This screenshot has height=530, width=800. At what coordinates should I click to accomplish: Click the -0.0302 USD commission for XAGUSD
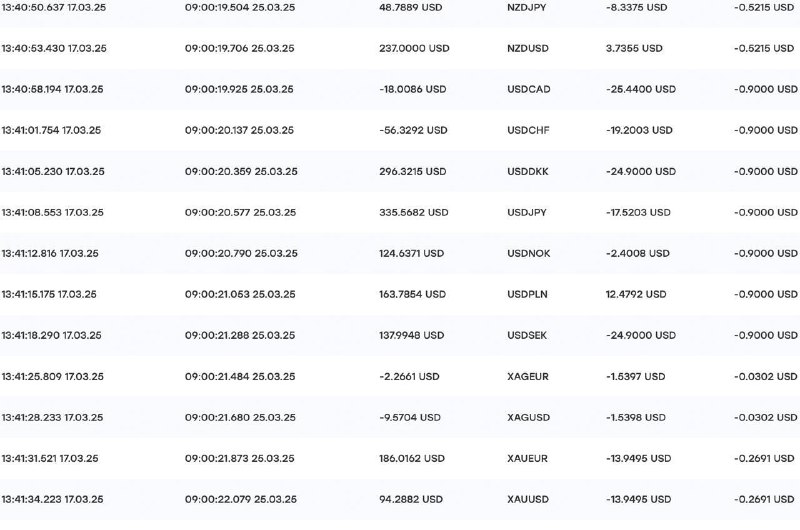tap(765, 417)
